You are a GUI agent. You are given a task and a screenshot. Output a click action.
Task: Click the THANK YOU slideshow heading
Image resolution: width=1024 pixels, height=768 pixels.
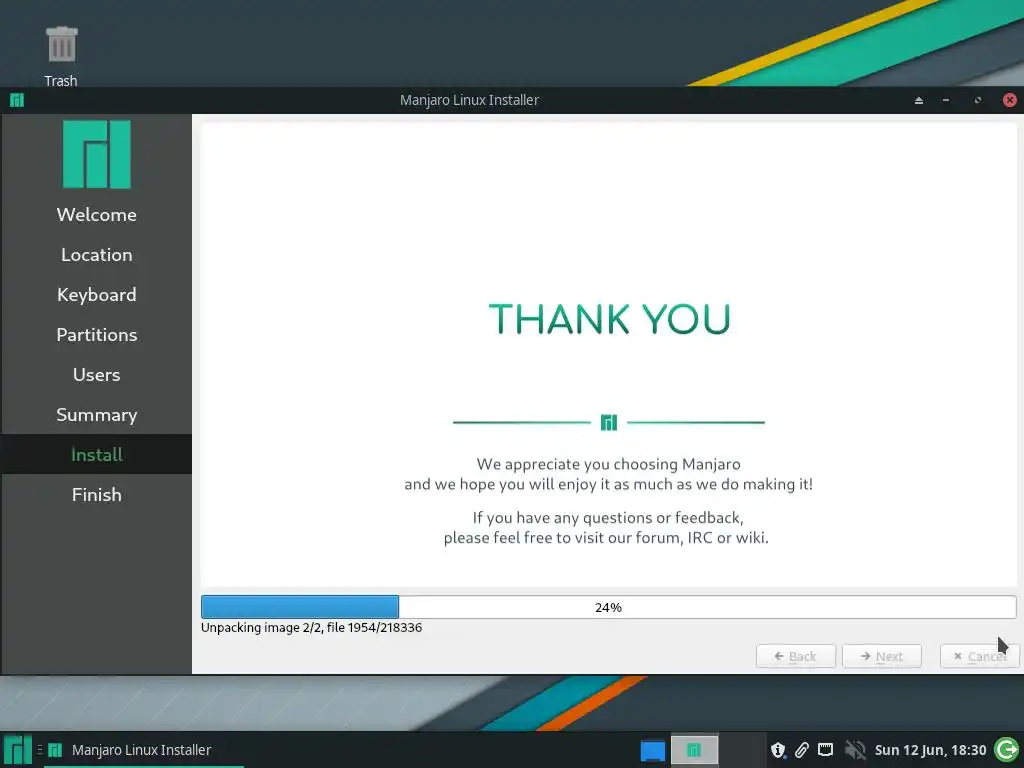[609, 319]
